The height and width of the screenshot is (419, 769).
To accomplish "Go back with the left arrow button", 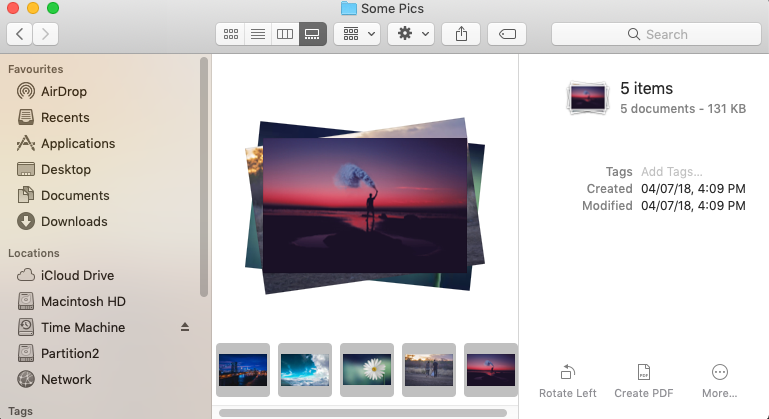I will pyautogui.click(x=20, y=34).
